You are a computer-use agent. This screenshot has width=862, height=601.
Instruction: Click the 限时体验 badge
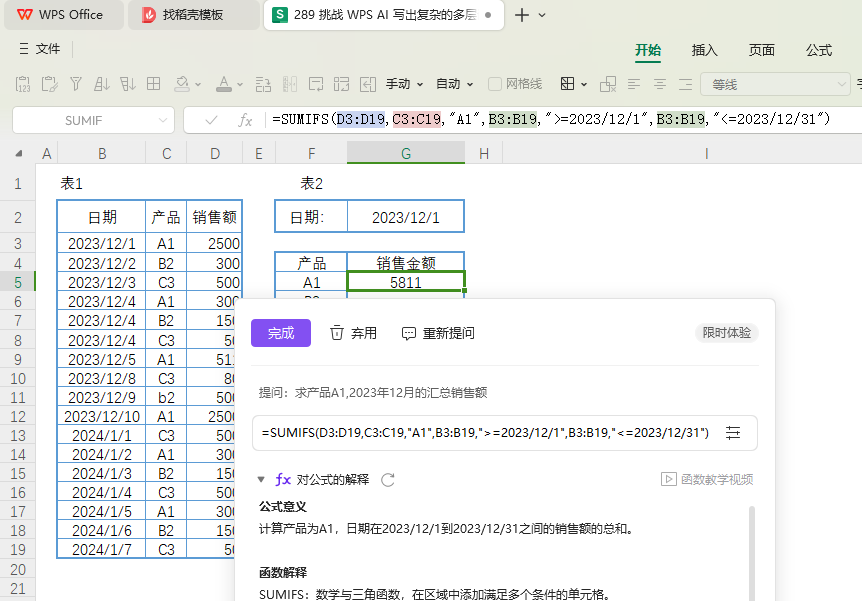click(x=726, y=333)
